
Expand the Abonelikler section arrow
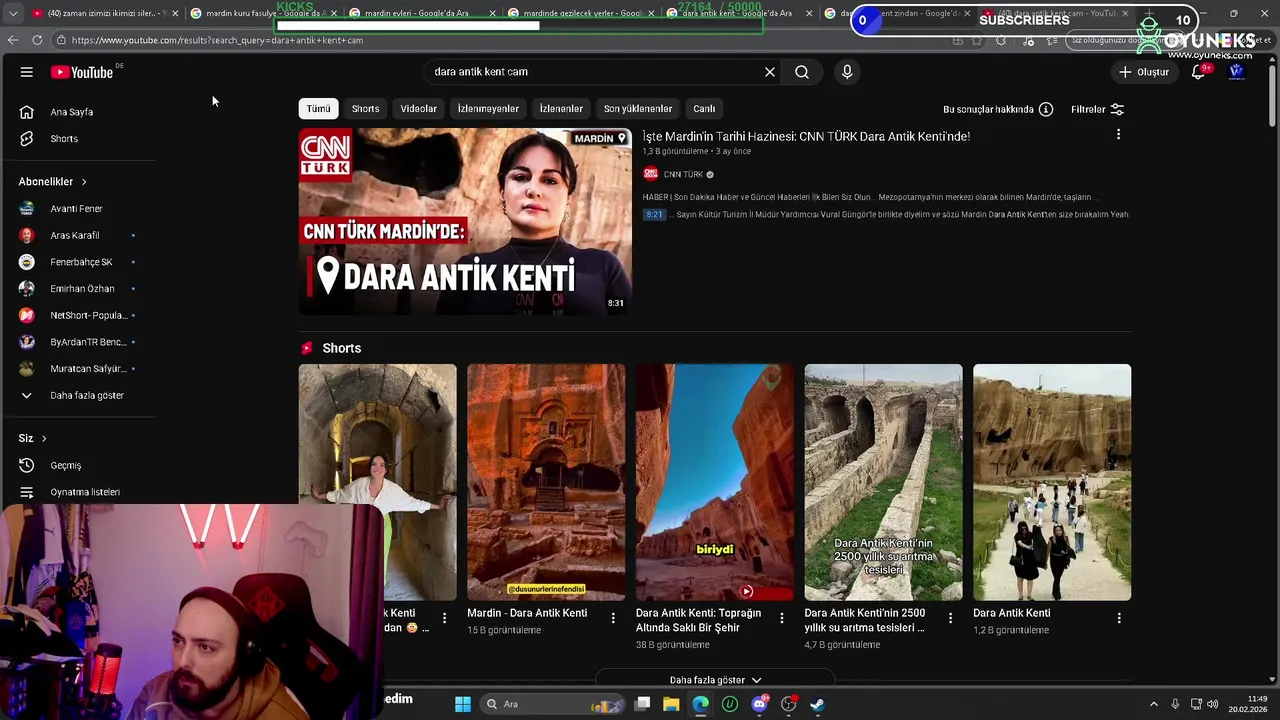click(84, 182)
